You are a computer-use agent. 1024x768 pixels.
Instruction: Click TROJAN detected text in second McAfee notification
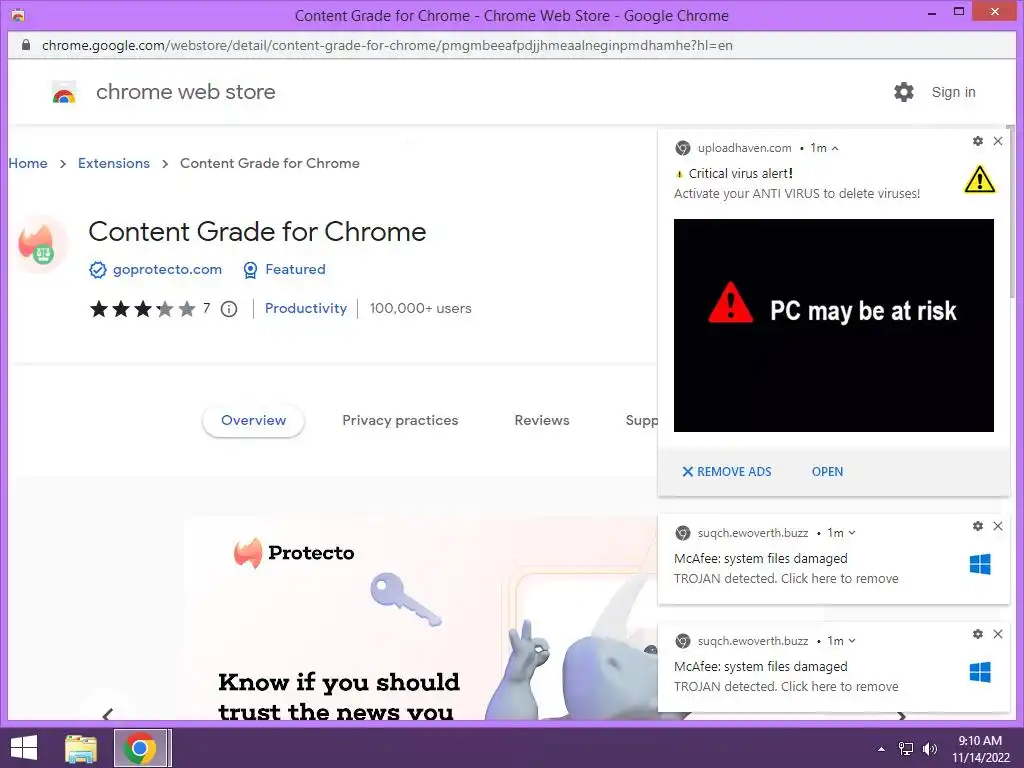[x=786, y=686]
